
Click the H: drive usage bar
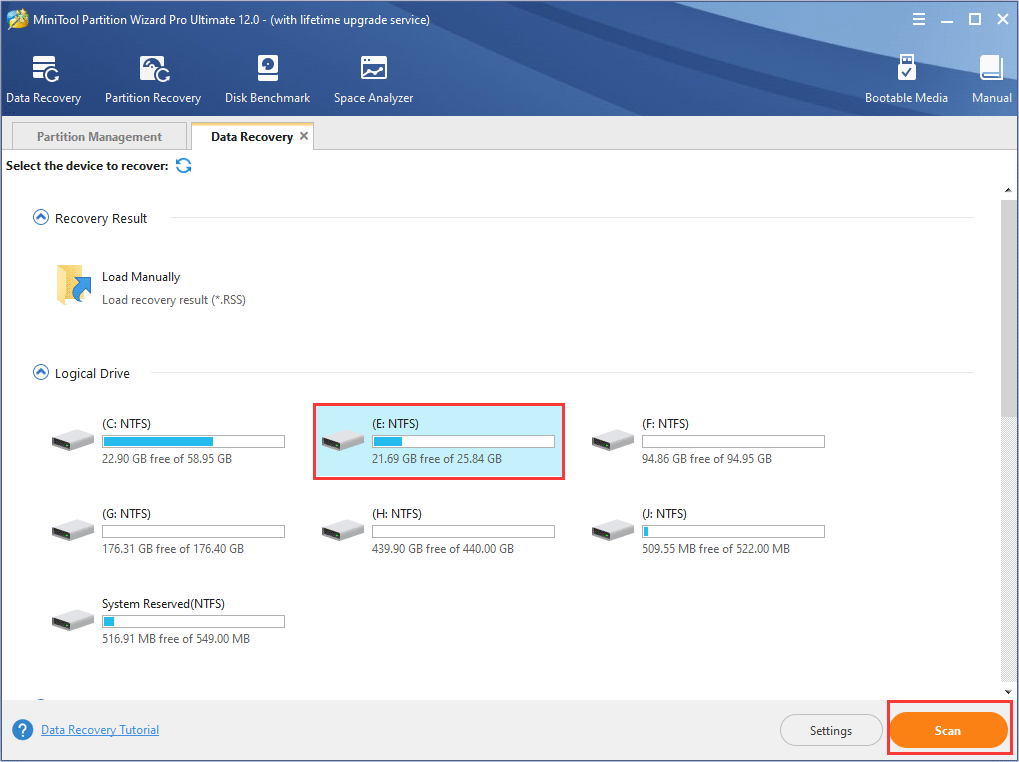point(463,531)
